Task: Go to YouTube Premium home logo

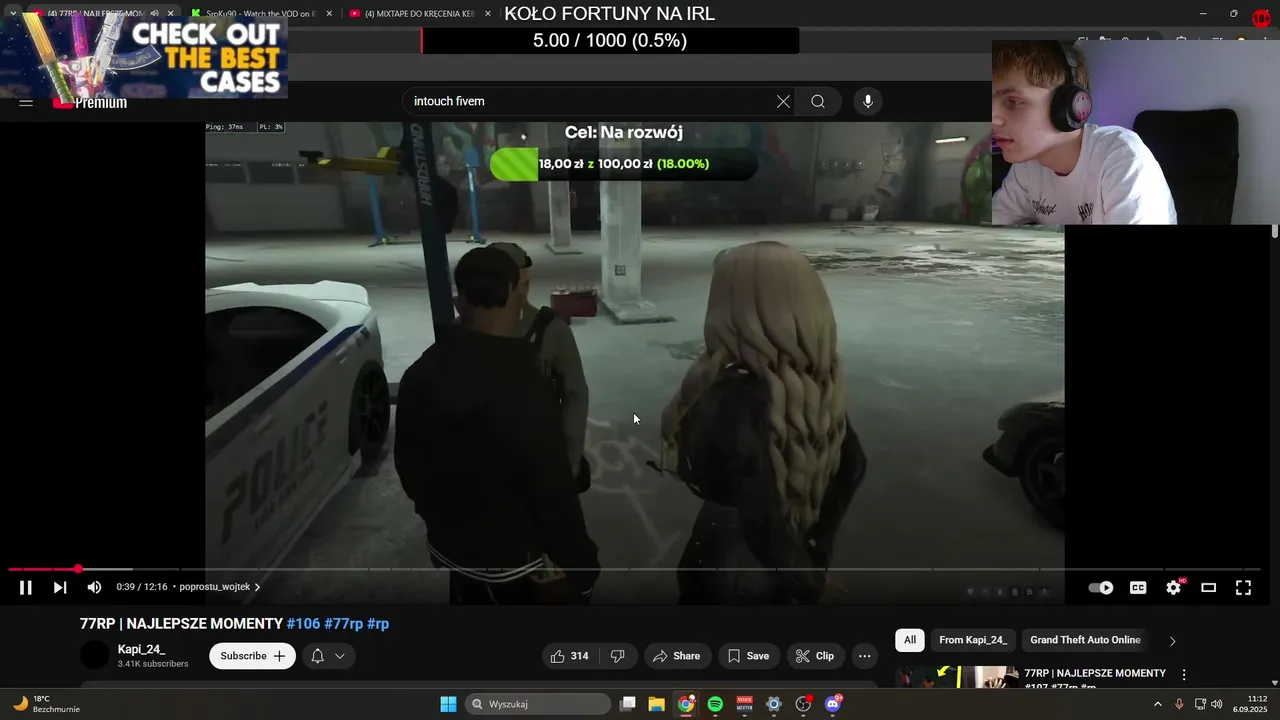Action: (x=90, y=102)
